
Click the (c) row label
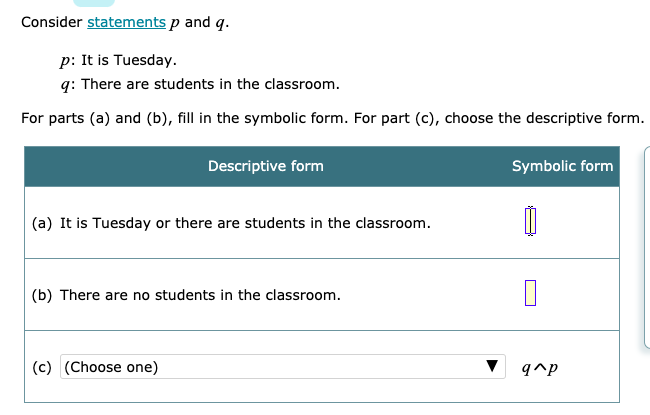pos(42,367)
